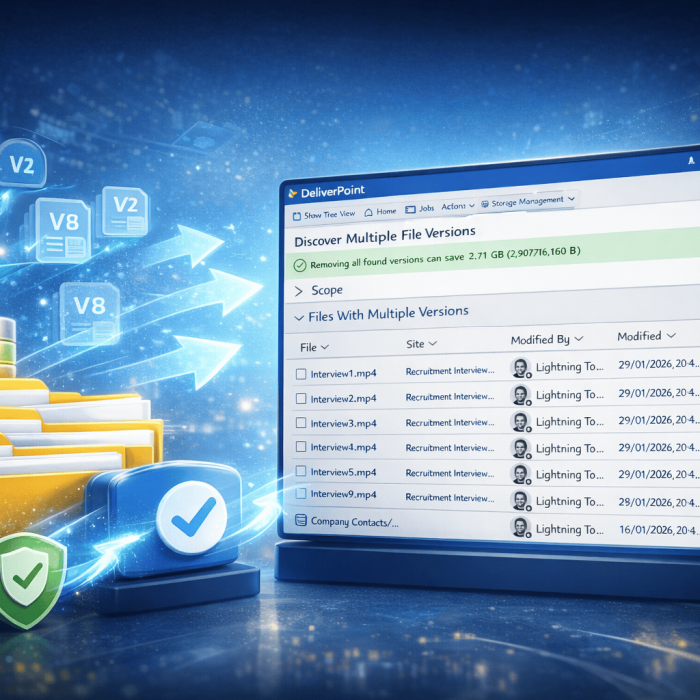Click the modified date in the Interview4.mp4 row
This screenshot has width=700, height=700.
(x=658, y=447)
